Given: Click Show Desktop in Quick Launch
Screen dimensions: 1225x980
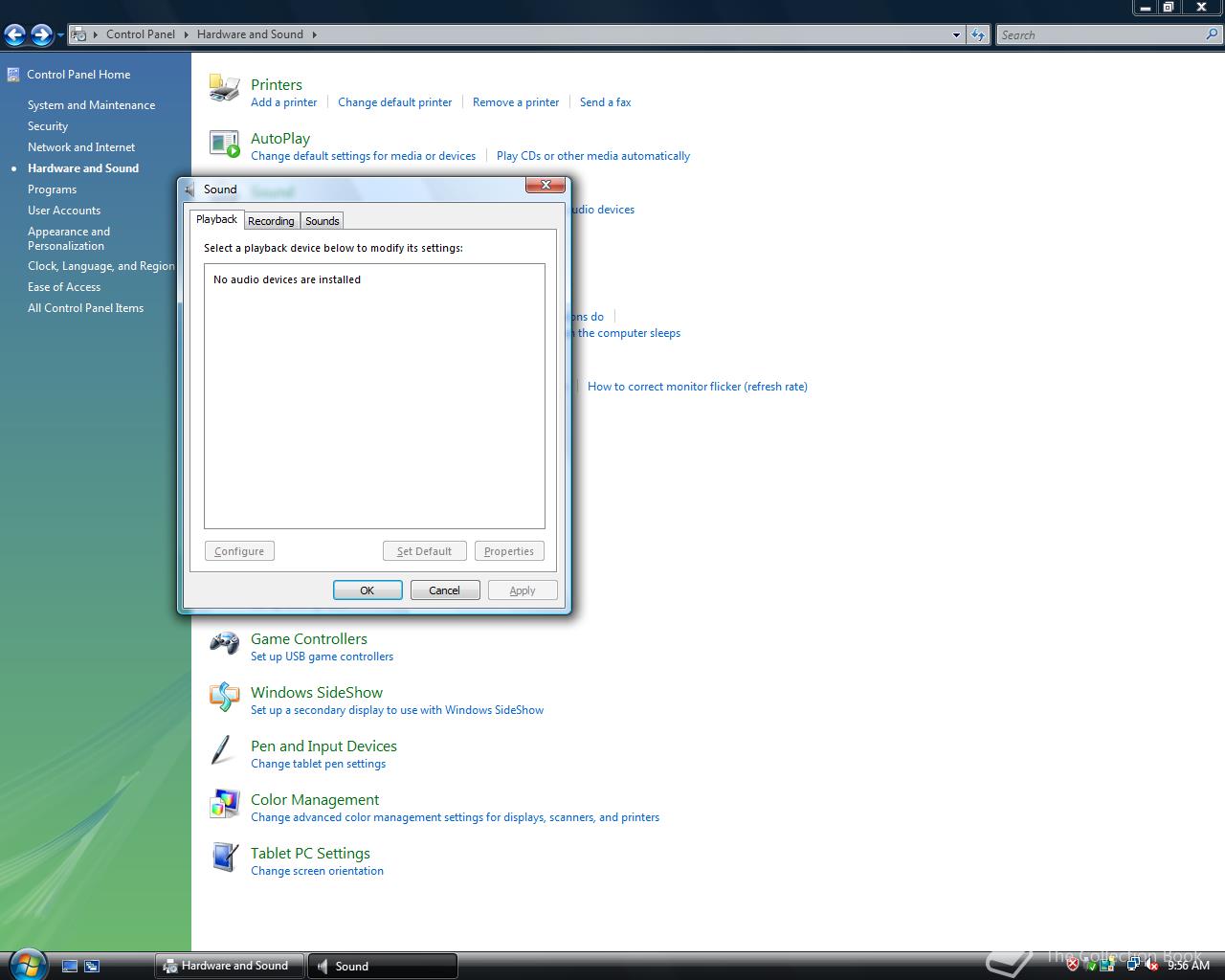Looking at the screenshot, I should pyautogui.click(x=70, y=967).
